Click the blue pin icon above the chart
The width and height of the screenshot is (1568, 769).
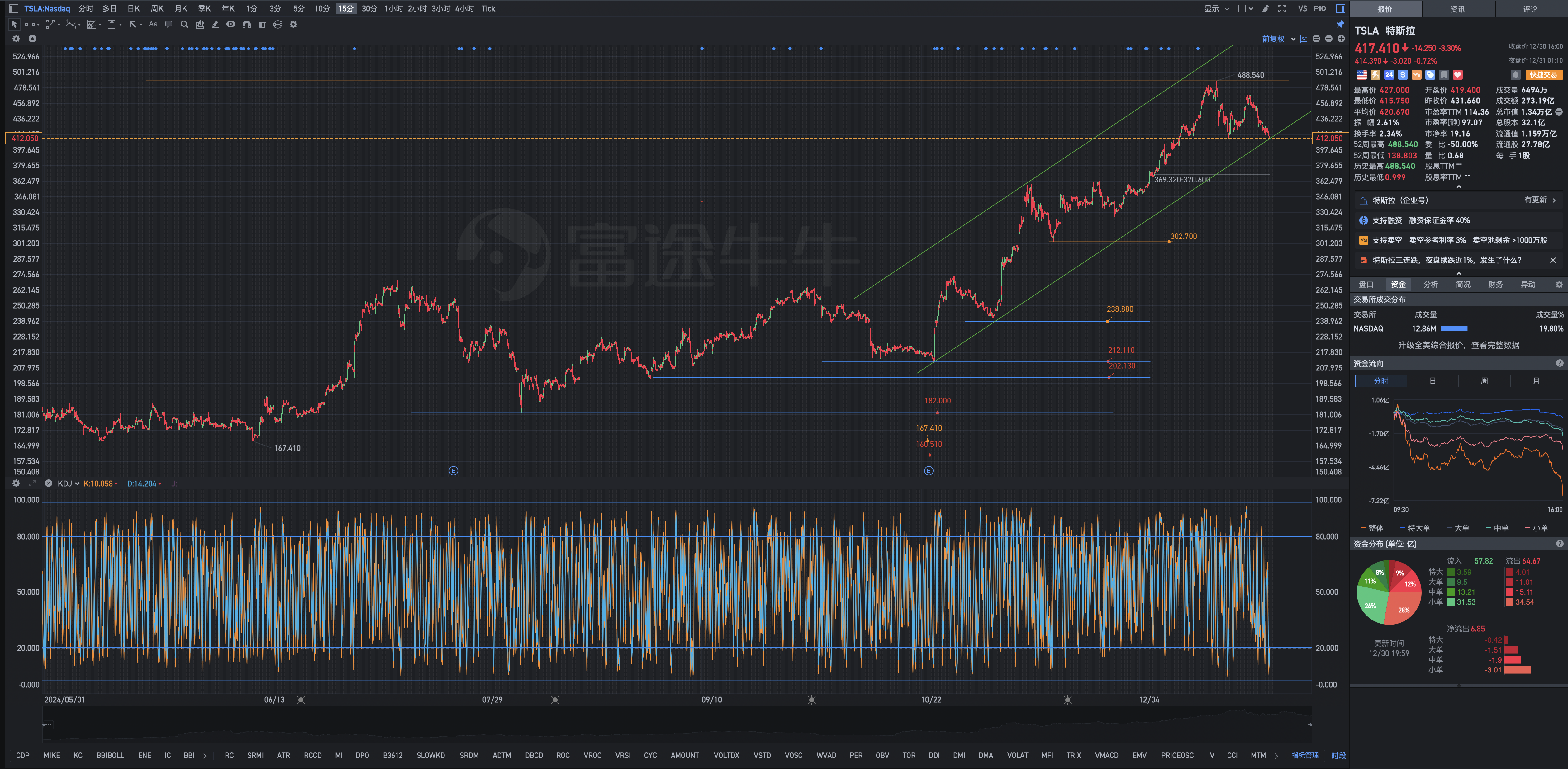pos(1340,24)
